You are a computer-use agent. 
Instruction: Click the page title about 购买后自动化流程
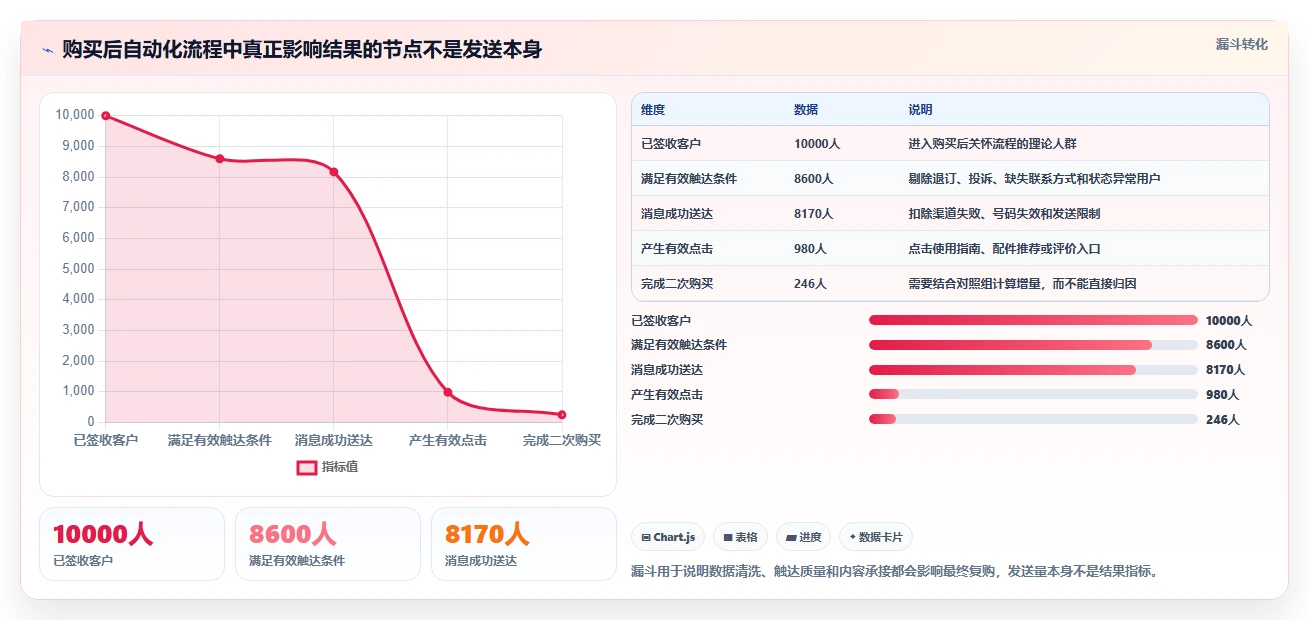[x=302, y=50]
